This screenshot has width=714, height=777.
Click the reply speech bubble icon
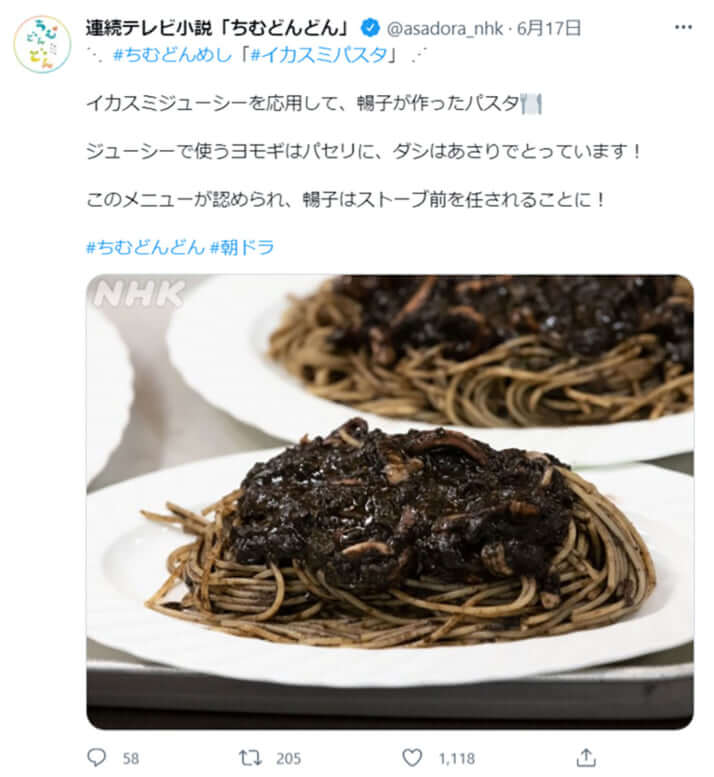(96, 757)
